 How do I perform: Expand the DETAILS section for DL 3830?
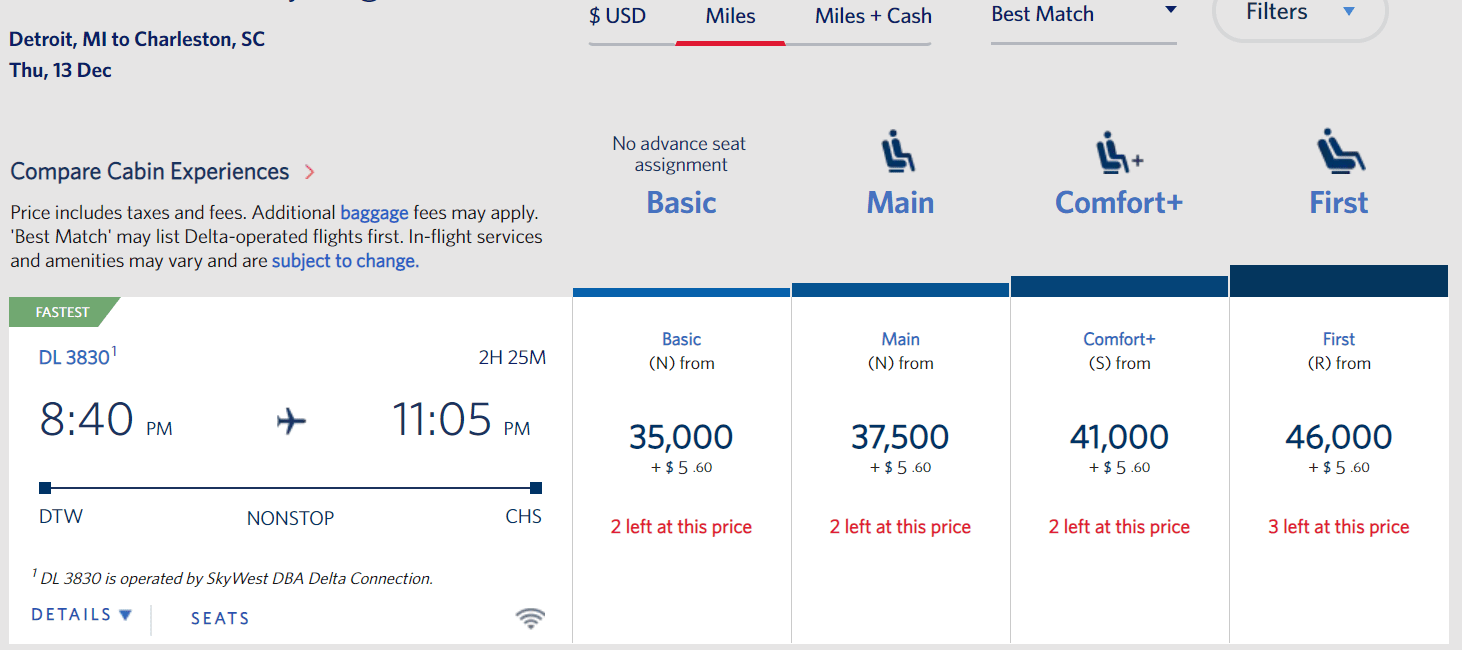pyautogui.click(x=80, y=614)
